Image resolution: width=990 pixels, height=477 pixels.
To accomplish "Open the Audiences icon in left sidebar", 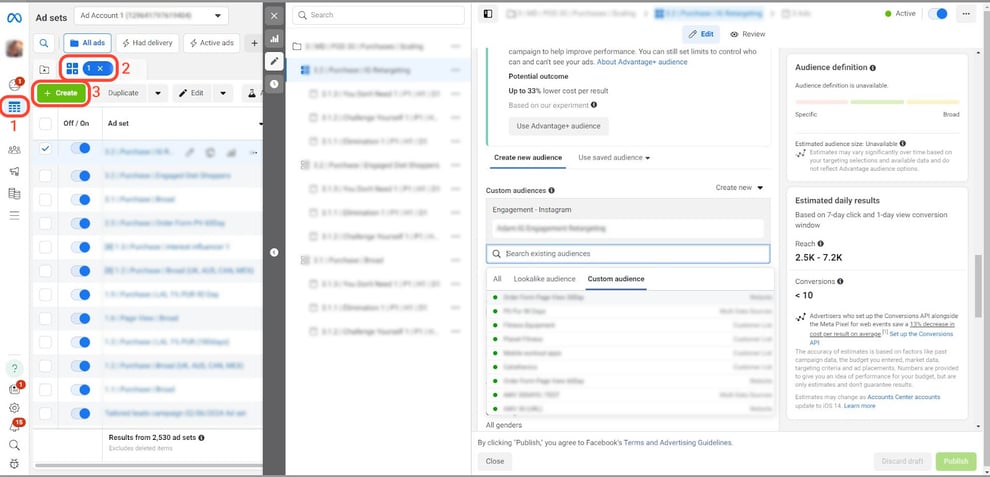I will 15,149.
